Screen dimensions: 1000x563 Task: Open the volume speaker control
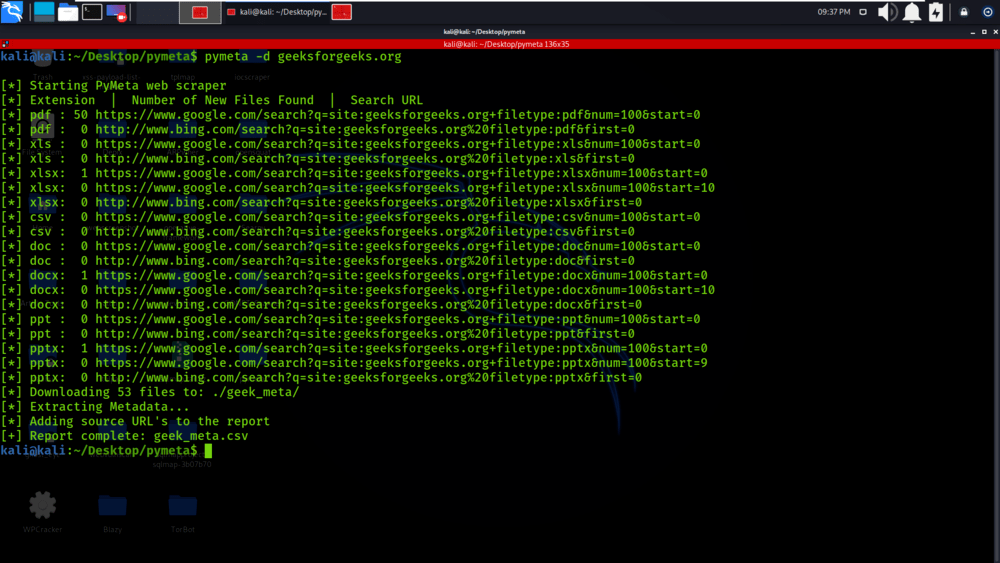coord(887,12)
